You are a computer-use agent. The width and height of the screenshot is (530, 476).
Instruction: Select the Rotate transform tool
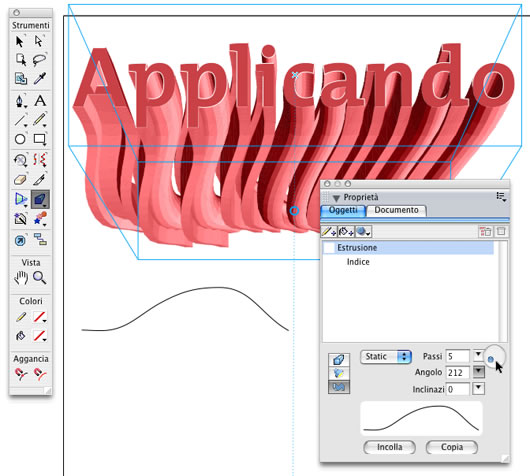pos(20,160)
